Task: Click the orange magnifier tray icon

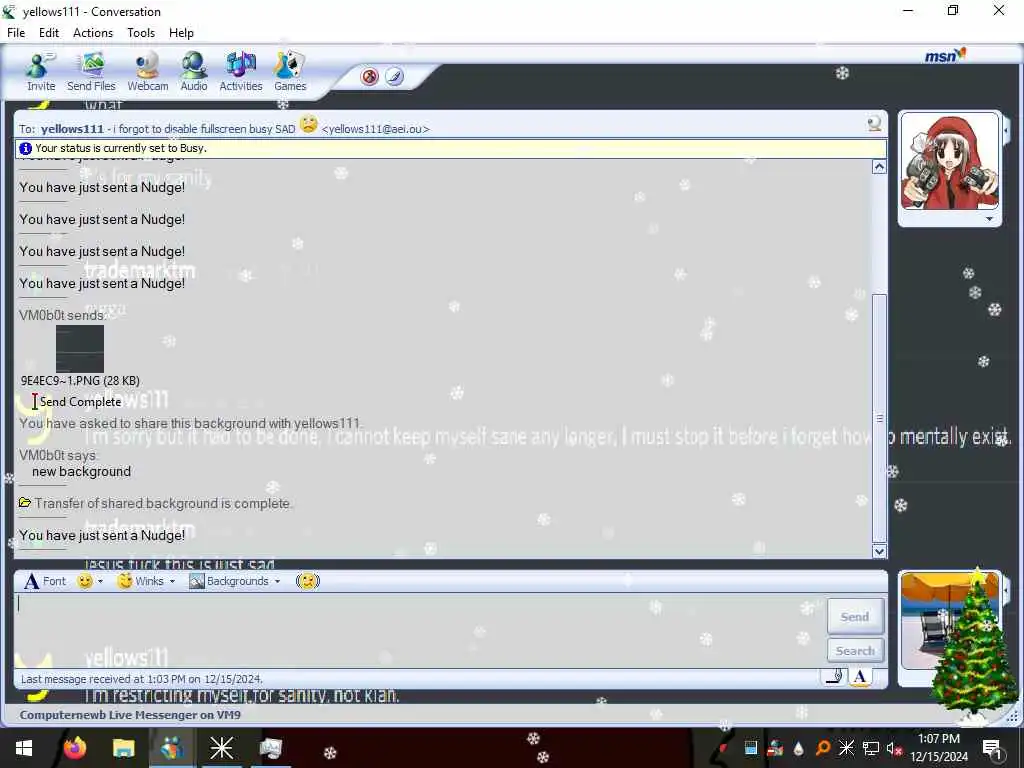Action: (x=823, y=748)
